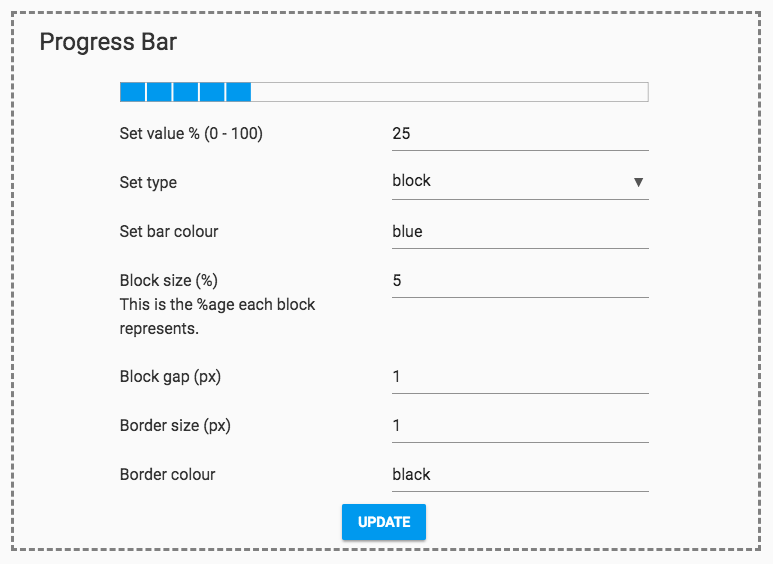Focus the Border size (px) input
This screenshot has width=773, height=564.
pos(520,426)
